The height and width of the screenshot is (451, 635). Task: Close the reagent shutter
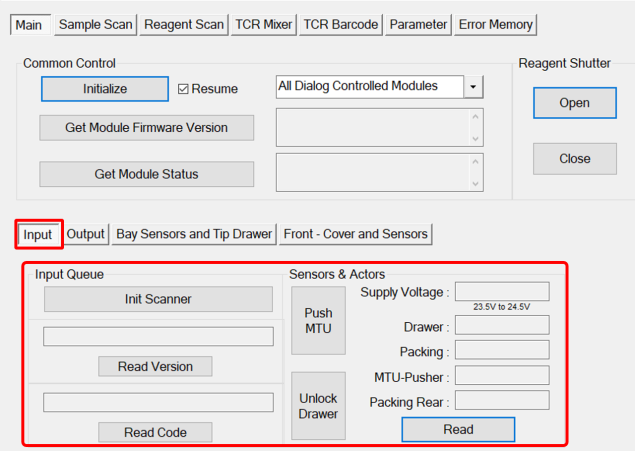coord(574,158)
